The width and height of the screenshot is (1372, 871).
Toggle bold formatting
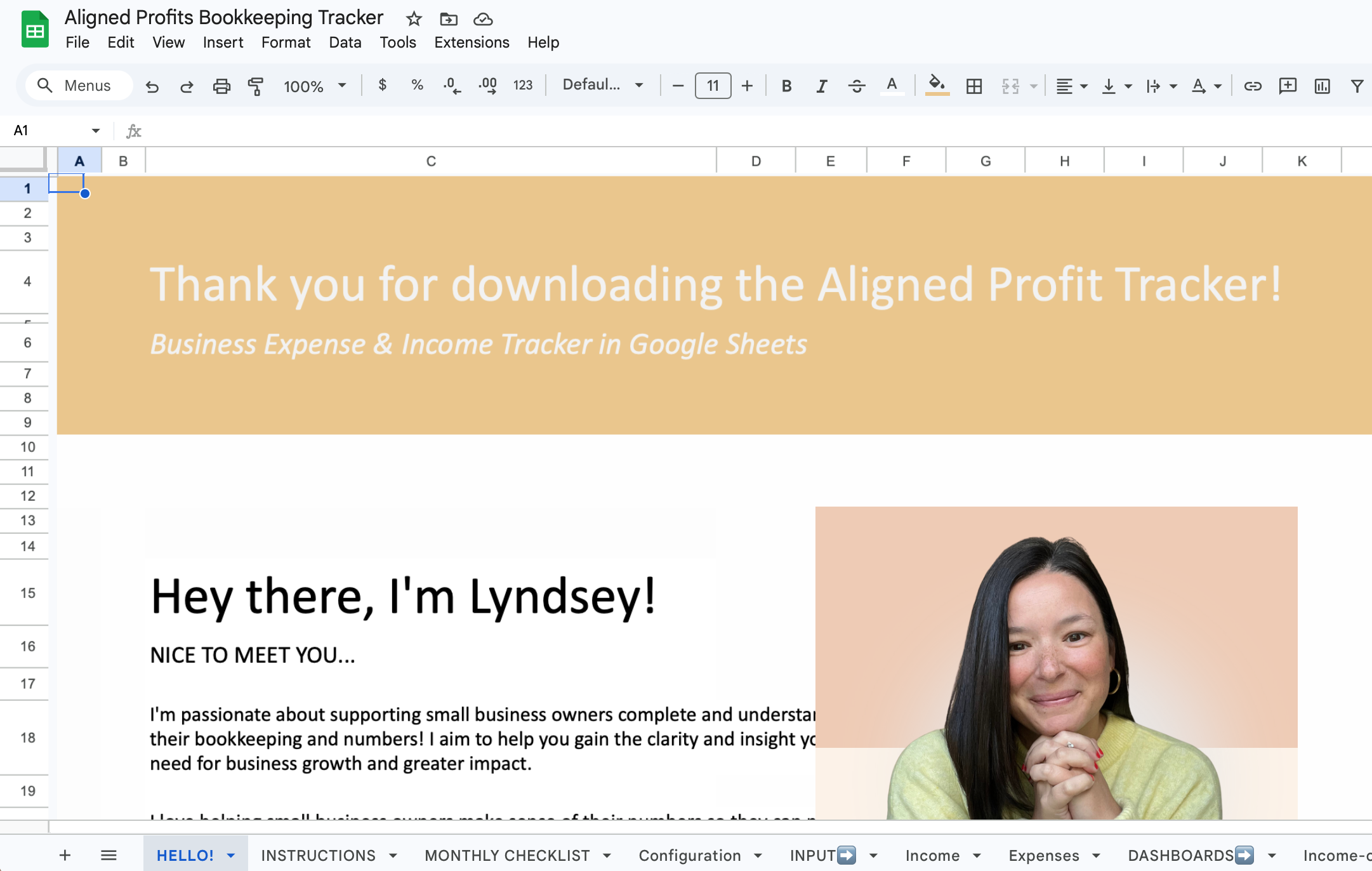(786, 86)
